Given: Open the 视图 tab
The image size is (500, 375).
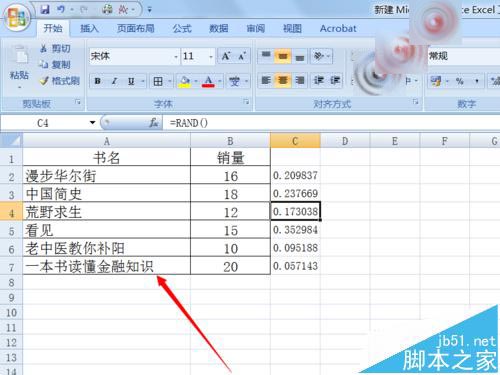Looking at the screenshot, I should point(292,28).
